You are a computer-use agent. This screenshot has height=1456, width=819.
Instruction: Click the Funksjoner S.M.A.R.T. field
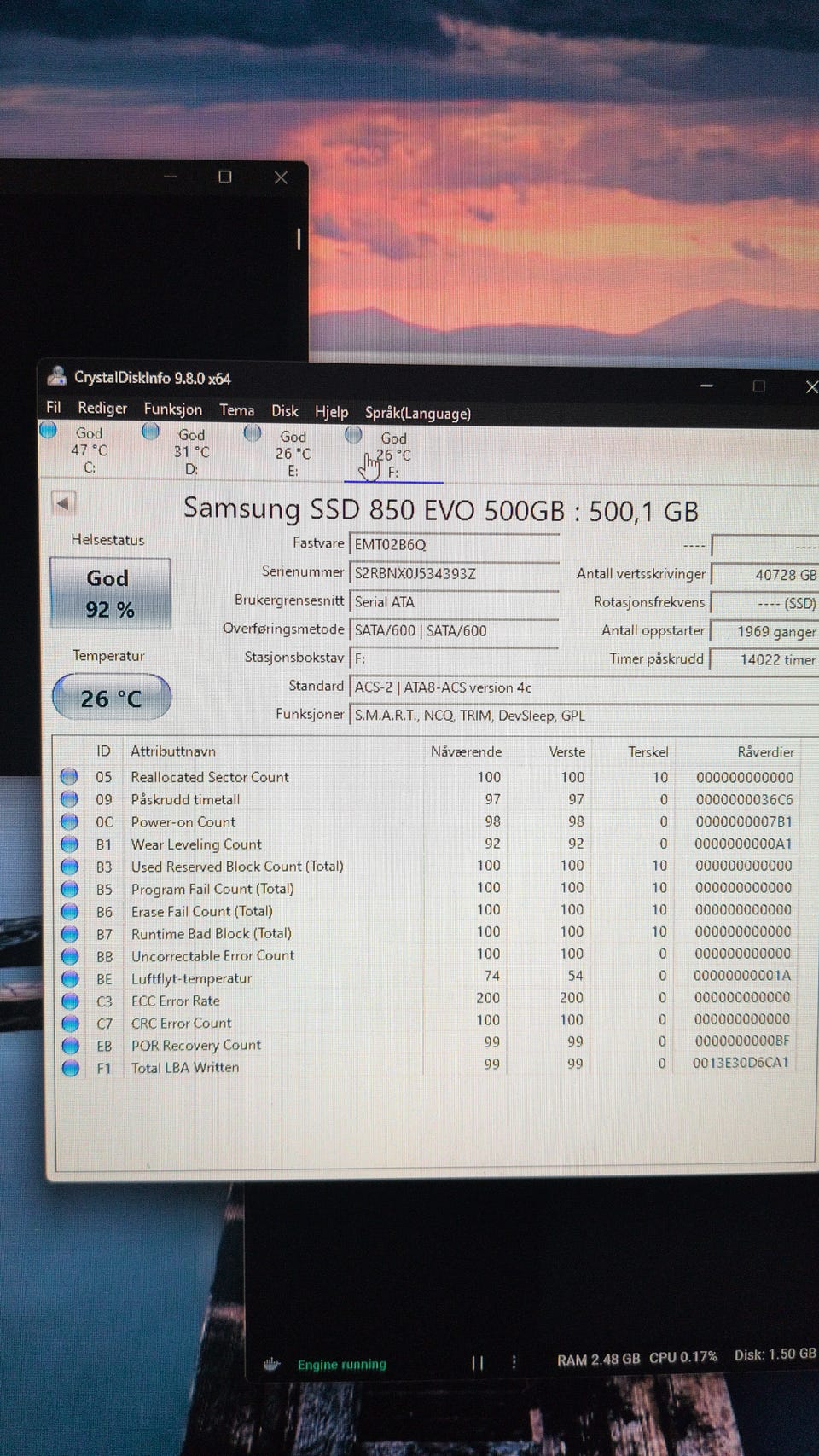point(584,715)
